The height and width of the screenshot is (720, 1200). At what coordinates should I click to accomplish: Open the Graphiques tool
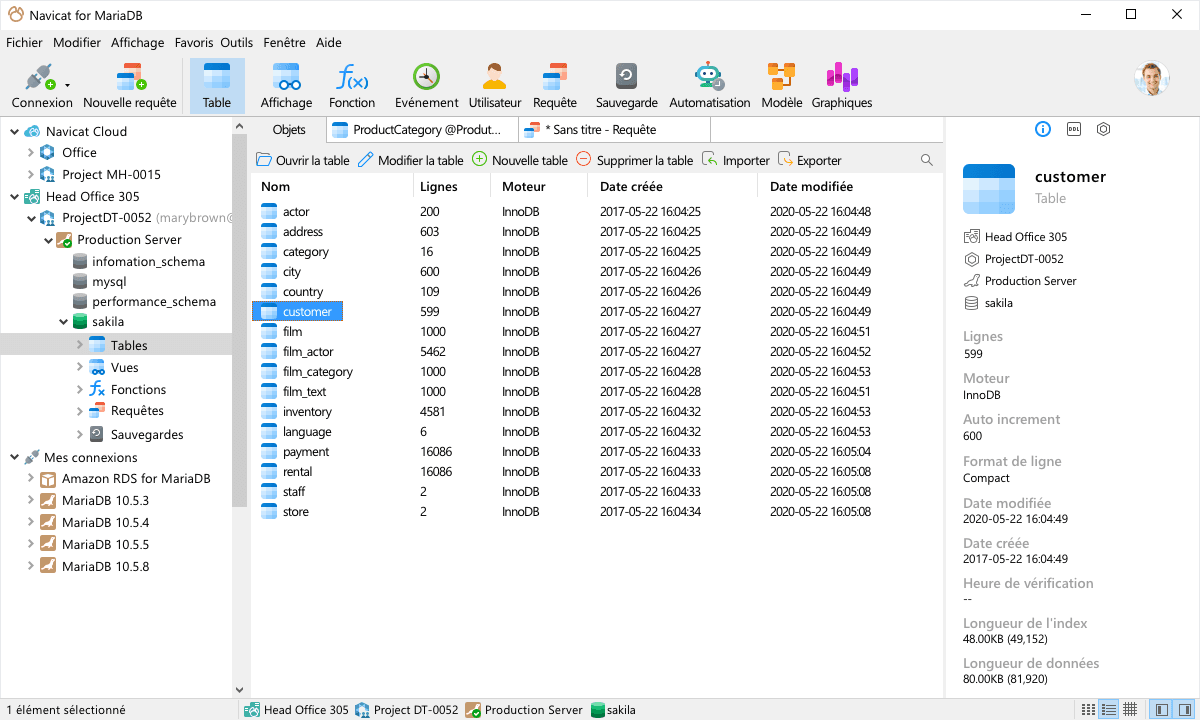842,84
